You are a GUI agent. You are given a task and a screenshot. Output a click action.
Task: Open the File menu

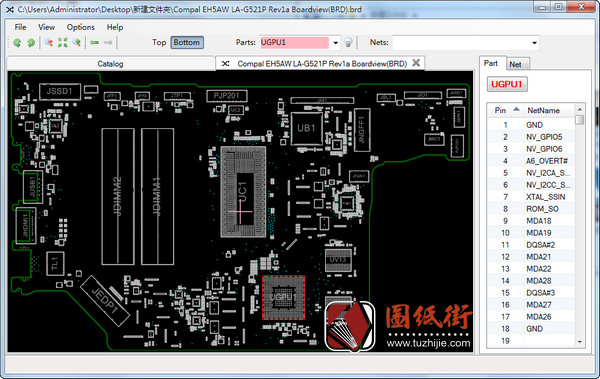click(x=20, y=27)
